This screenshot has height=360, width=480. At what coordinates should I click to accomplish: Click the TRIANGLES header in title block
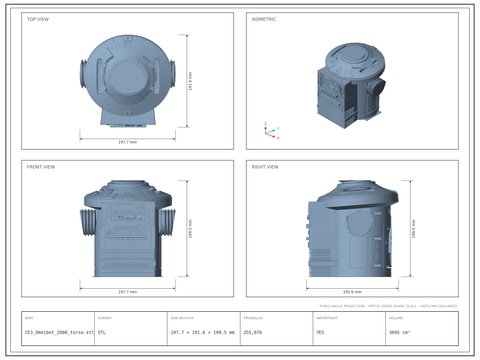253,318
